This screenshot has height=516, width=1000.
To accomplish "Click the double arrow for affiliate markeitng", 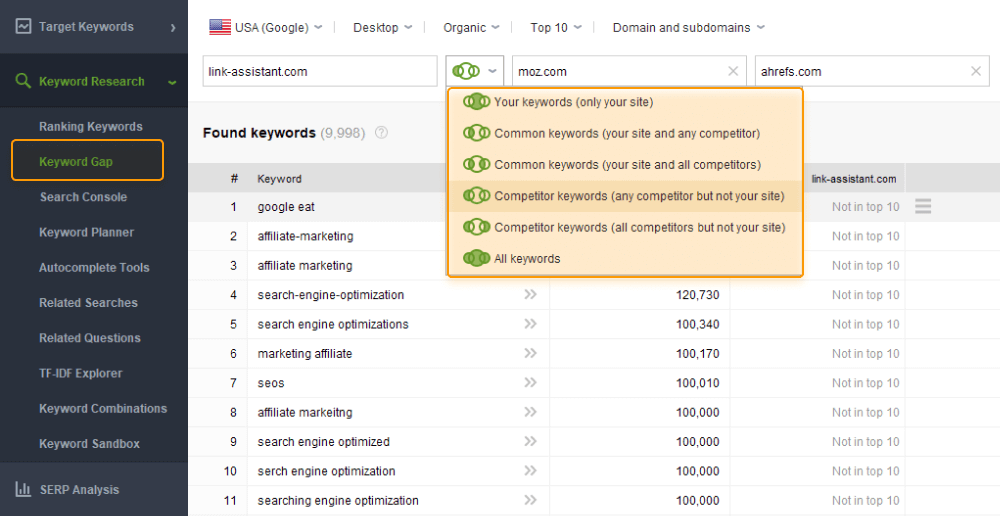I will (531, 411).
